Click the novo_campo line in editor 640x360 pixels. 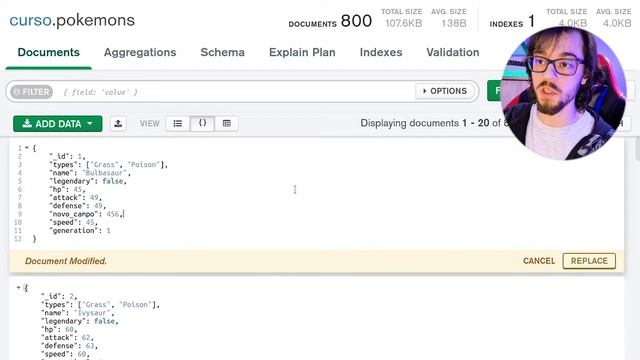pyautogui.click(x=86, y=214)
